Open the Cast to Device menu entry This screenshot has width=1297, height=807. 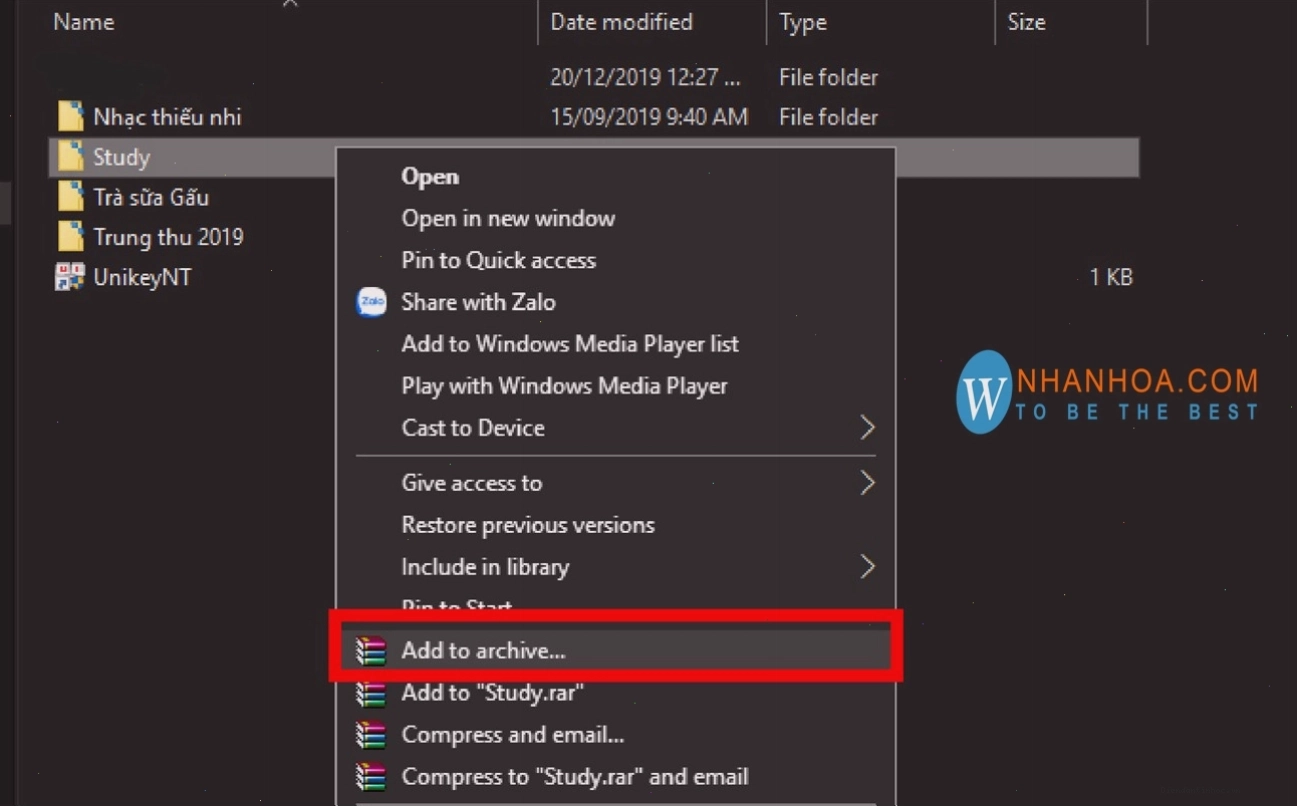[x=473, y=428]
